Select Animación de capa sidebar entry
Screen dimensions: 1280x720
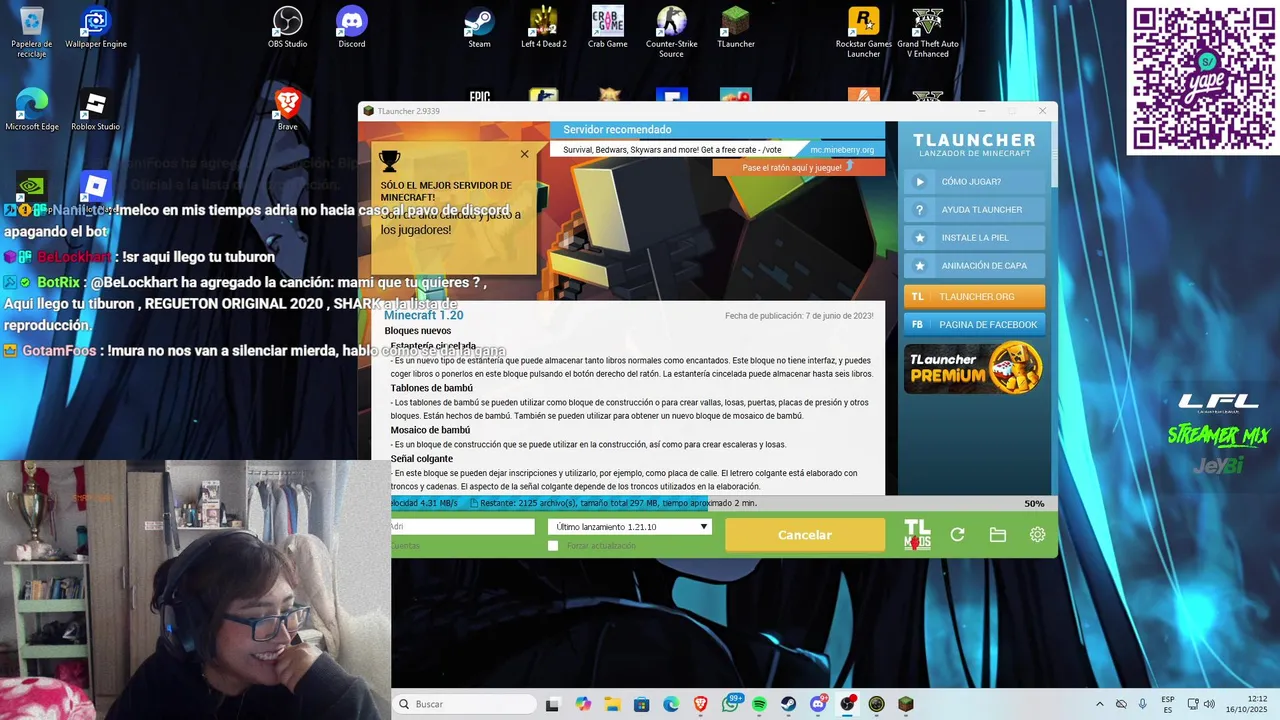(x=974, y=266)
